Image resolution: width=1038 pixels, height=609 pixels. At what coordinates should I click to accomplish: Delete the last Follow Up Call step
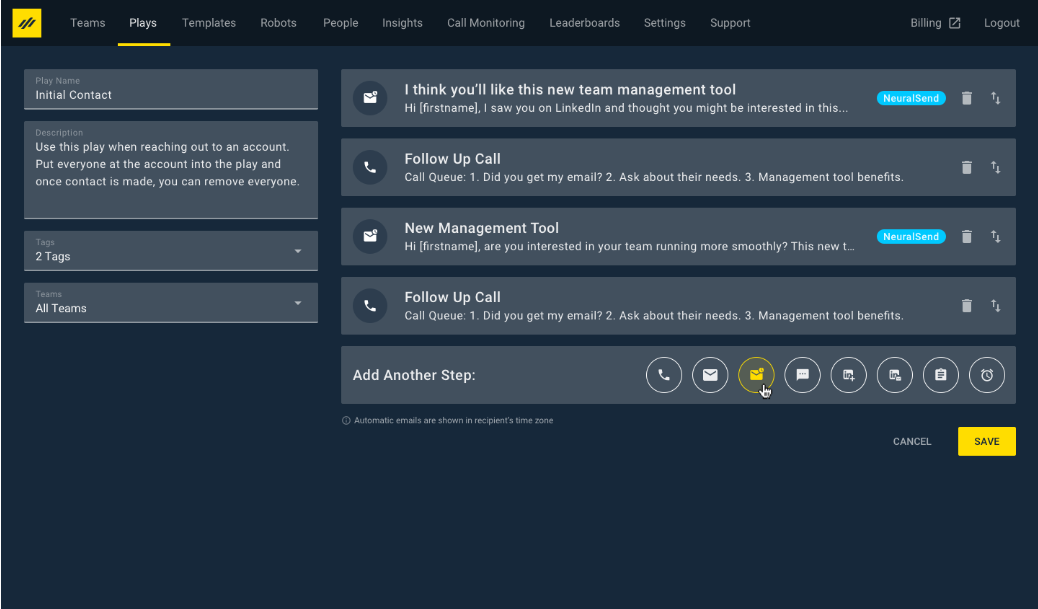click(x=967, y=306)
